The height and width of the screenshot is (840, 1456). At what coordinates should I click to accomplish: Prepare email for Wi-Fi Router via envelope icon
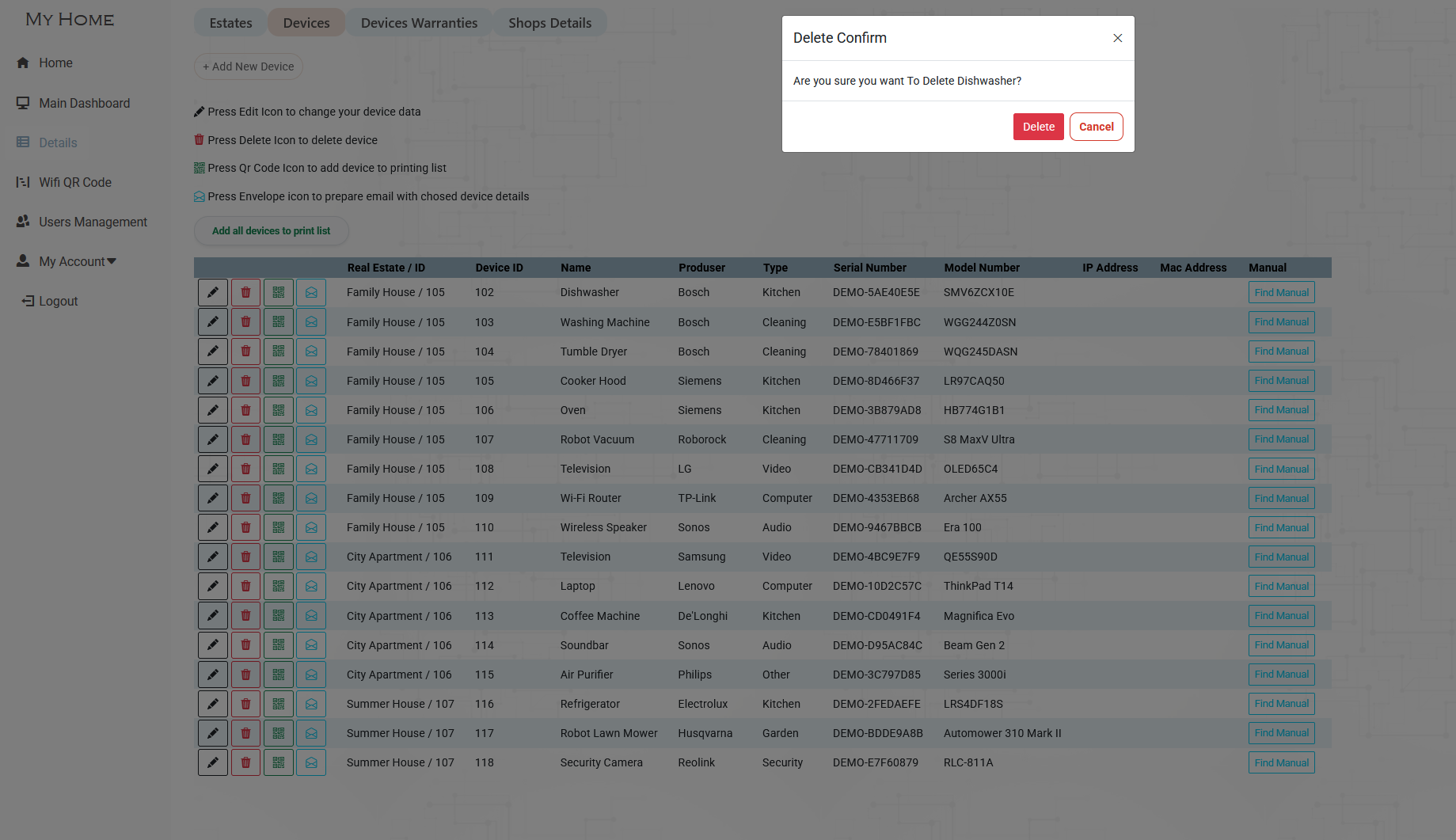click(311, 498)
